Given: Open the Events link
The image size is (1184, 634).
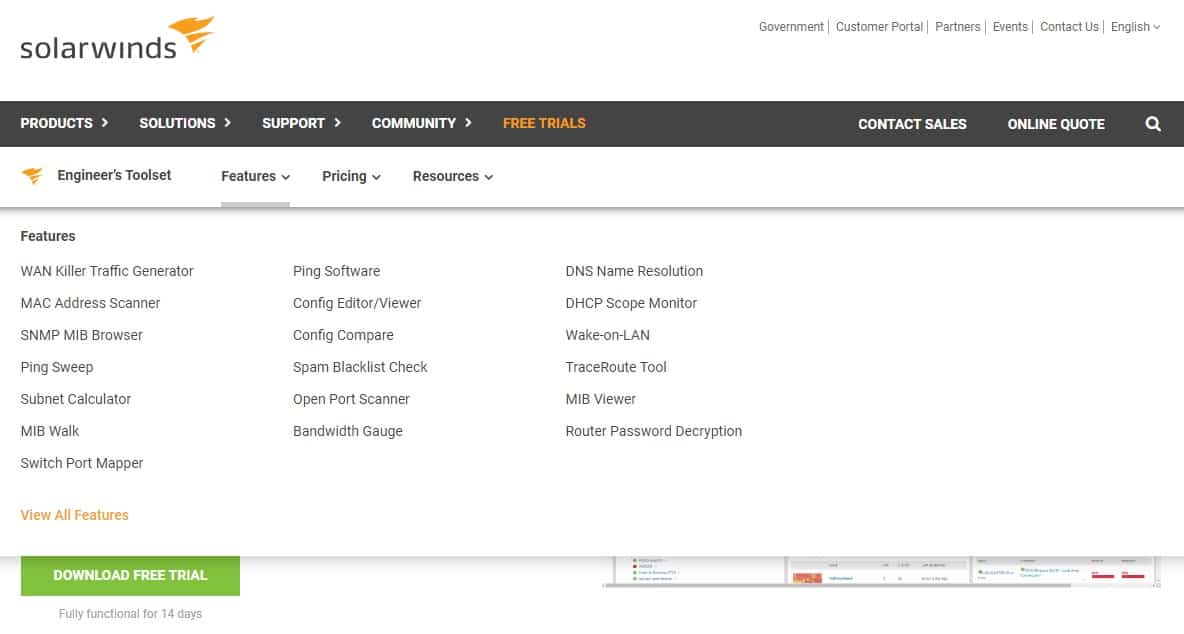Looking at the screenshot, I should (1010, 26).
